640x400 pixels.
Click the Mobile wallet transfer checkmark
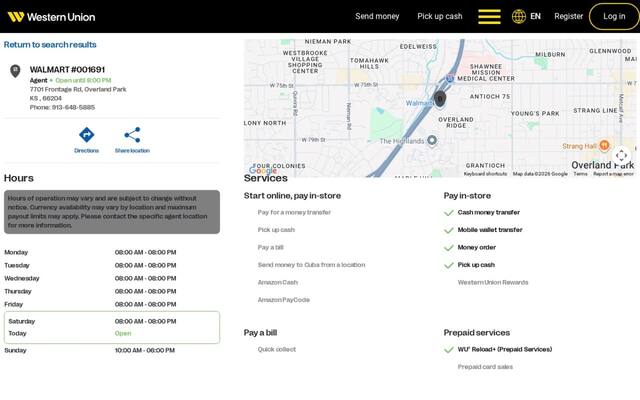(x=449, y=230)
